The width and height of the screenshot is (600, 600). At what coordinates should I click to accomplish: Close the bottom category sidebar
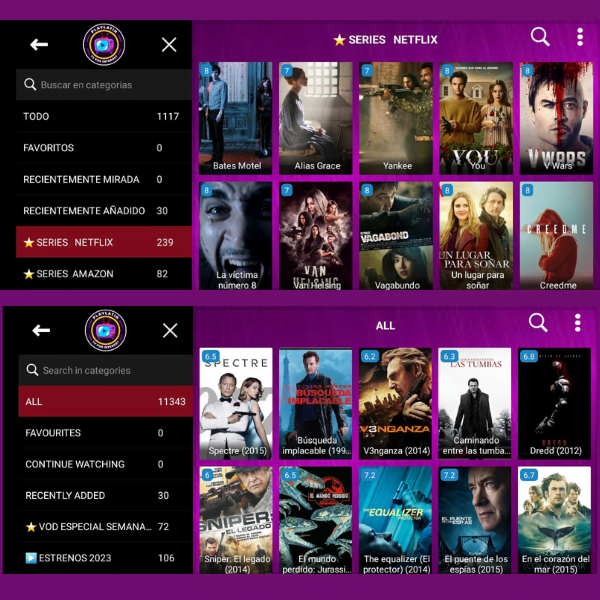click(170, 330)
